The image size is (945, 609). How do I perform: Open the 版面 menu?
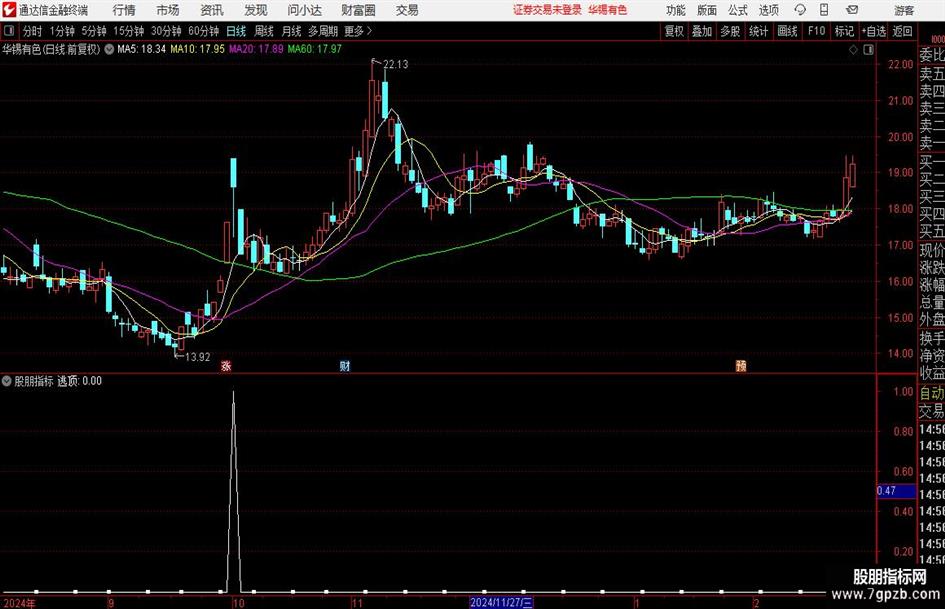[707, 10]
